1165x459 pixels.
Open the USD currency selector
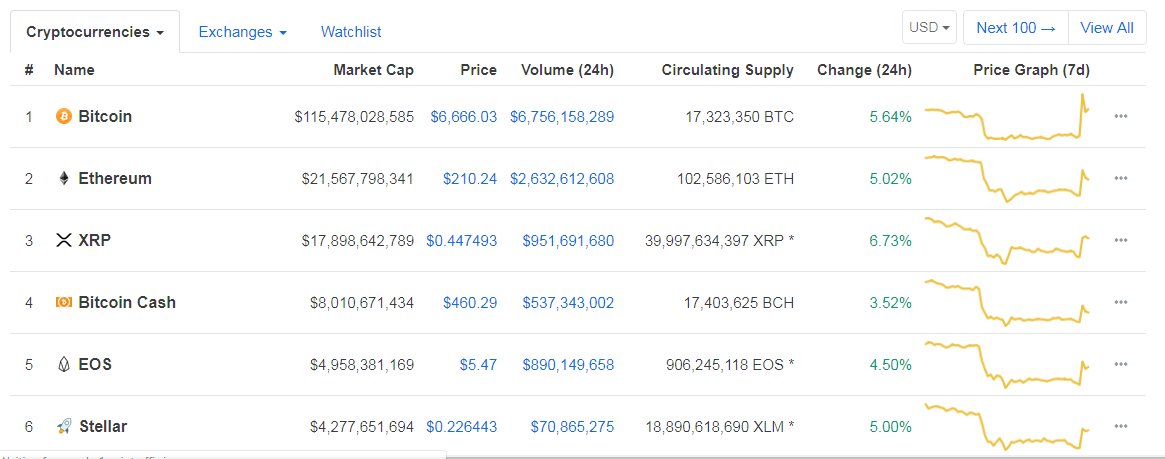[929, 28]
